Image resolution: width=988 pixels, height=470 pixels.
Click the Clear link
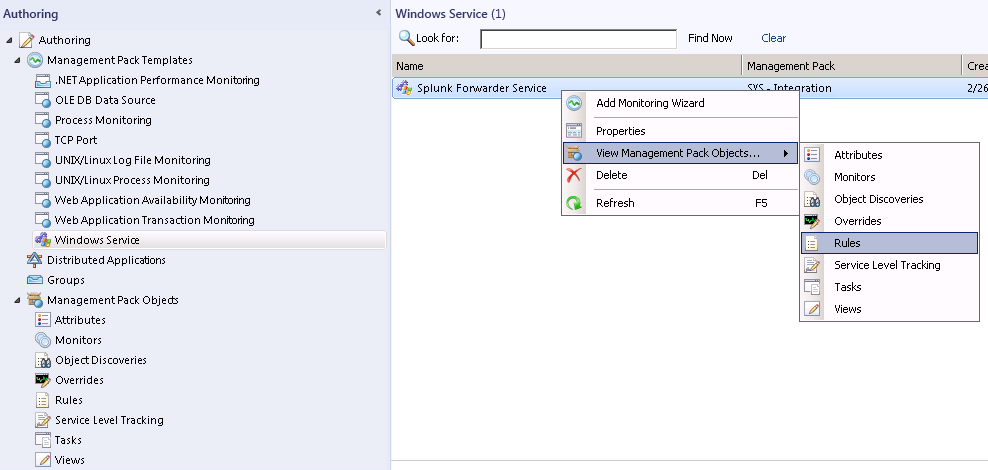point(773,38)
